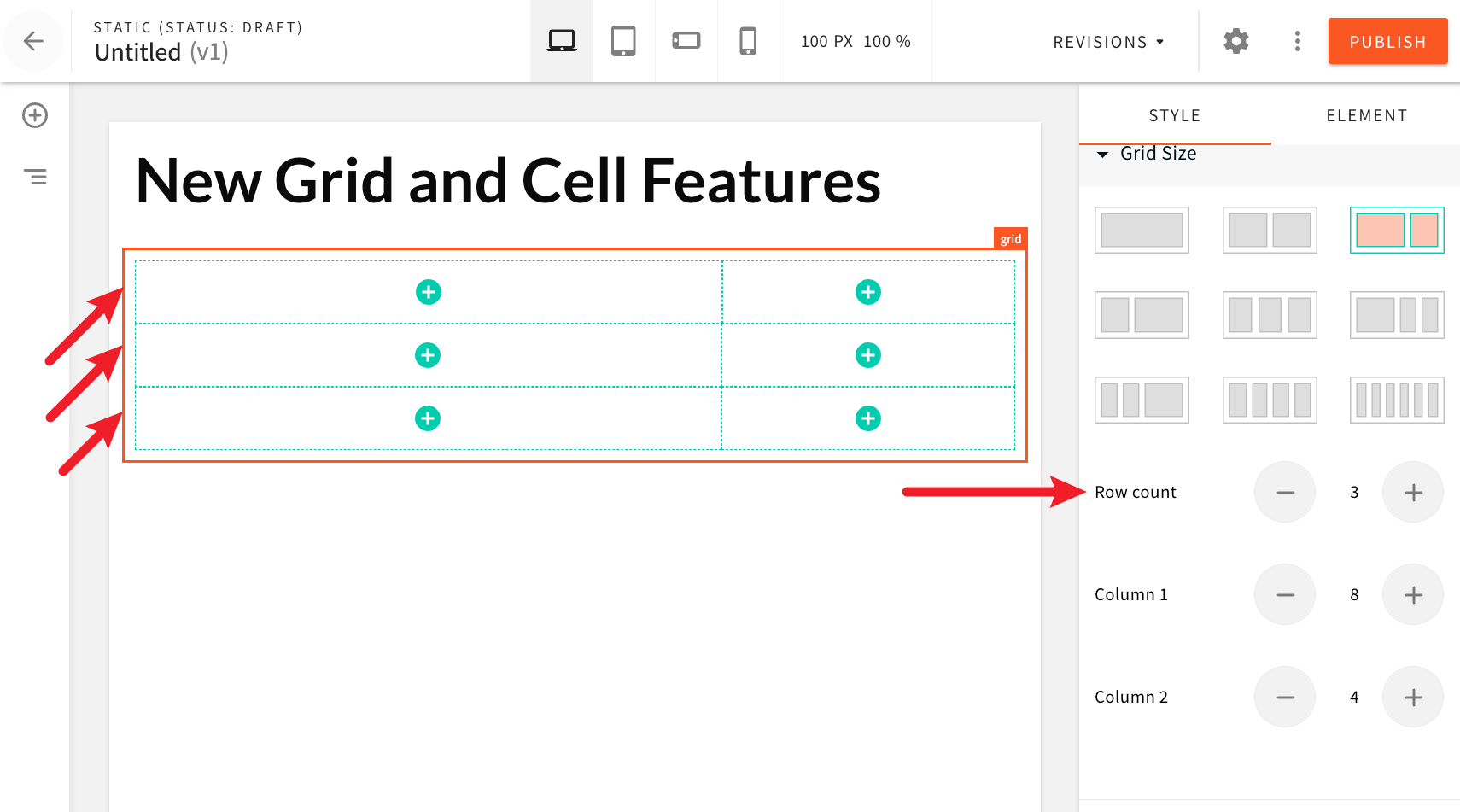This screenshot has height=812, width=1460.
Task: Select the tablet preview icon
Action: (623, 40)
